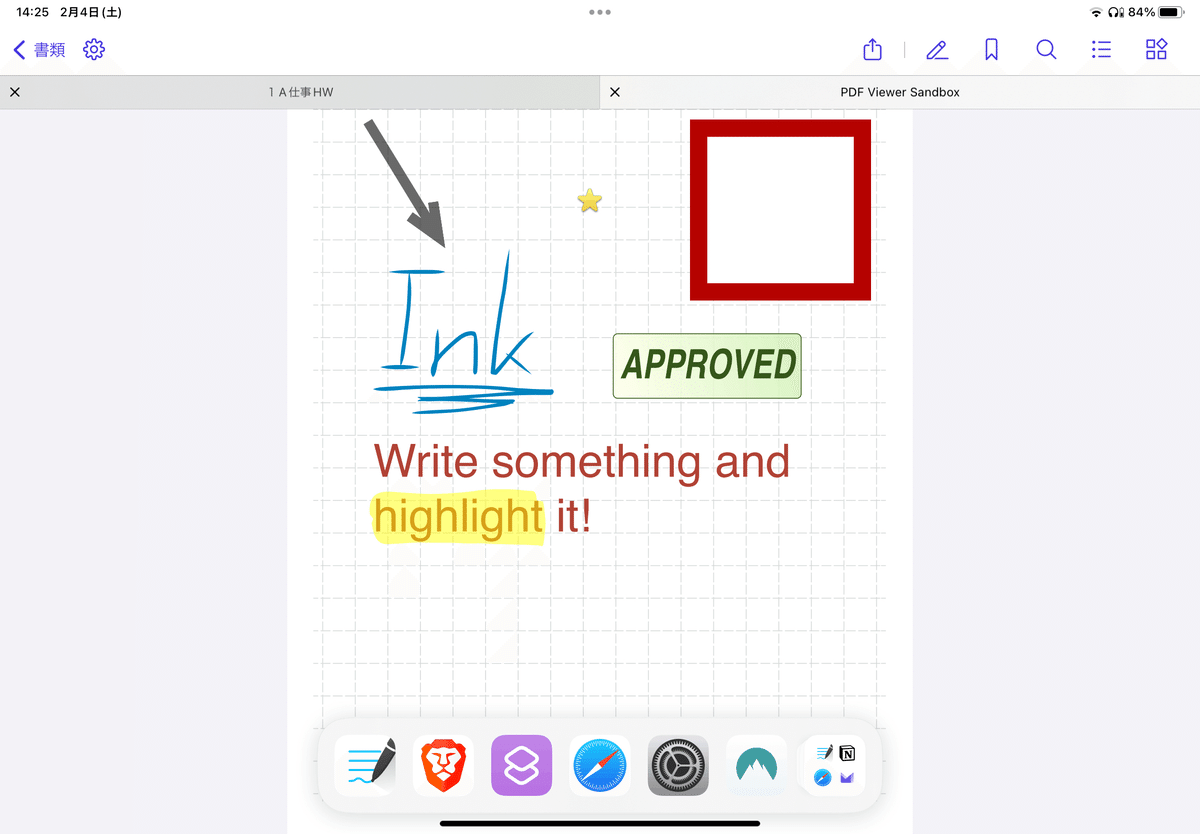Go back to 書類 documents list
Screen dimensions: 1200x834
pyautogui.click(x=37, y=49)
